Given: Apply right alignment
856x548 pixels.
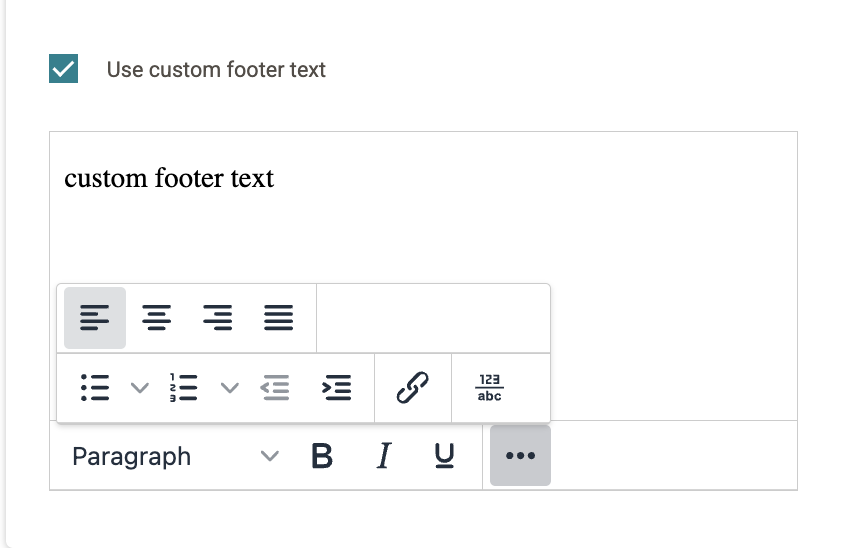Looking at the screenshot, I should (x=218, y=318).
